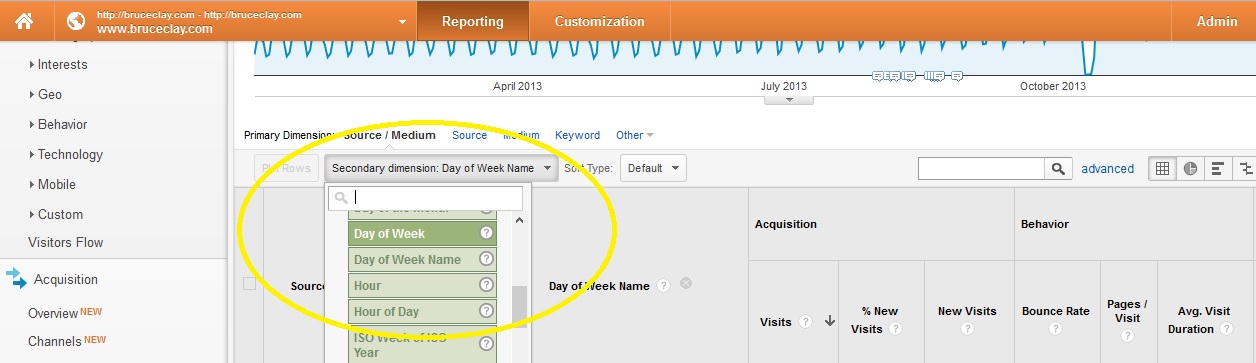Select Hour in dimension list
This screenshot has height=363, width=1256.
pyautogui.click(x=423, y=285)
